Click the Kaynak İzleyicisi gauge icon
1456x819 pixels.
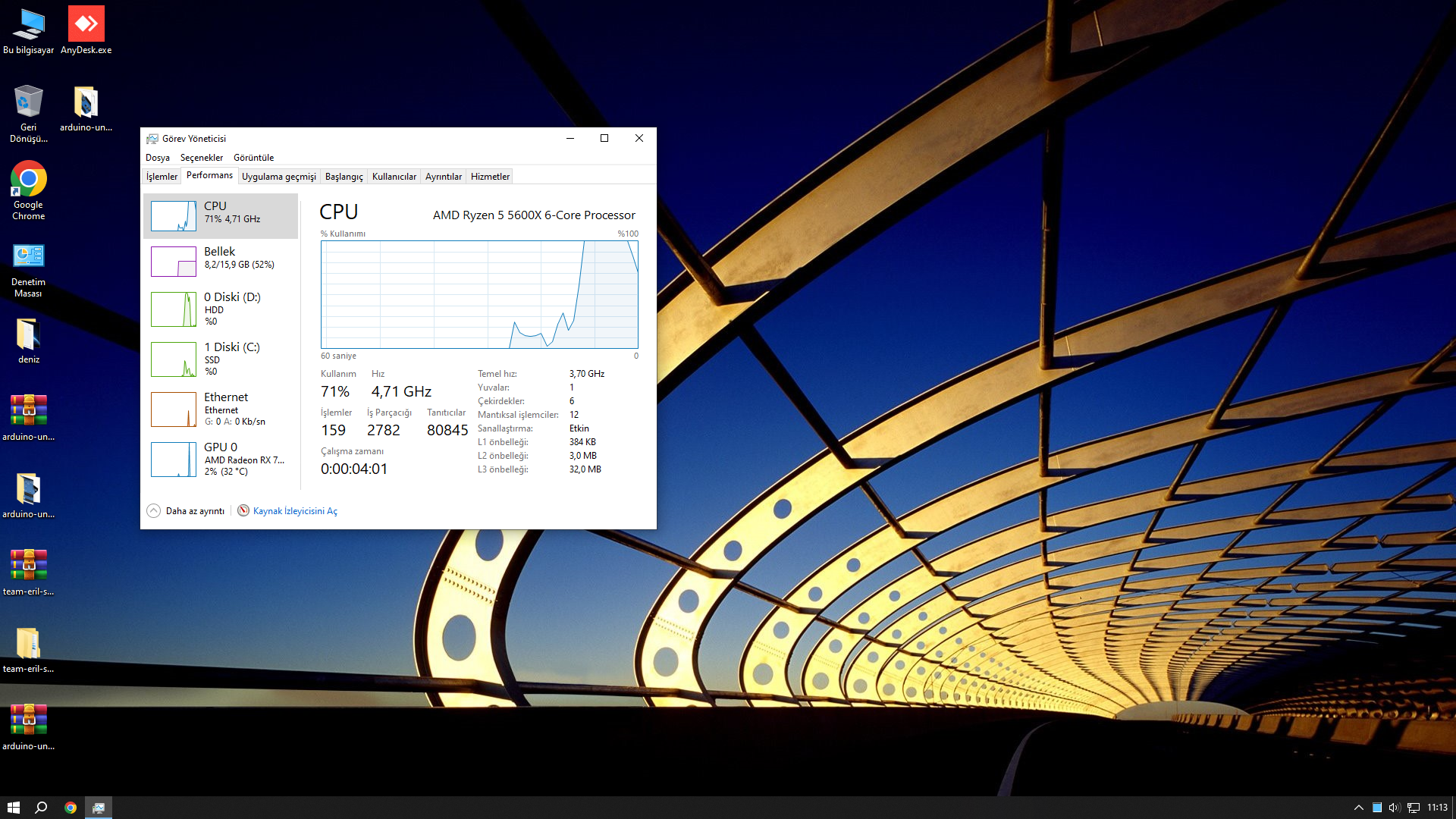coord(243,510)
